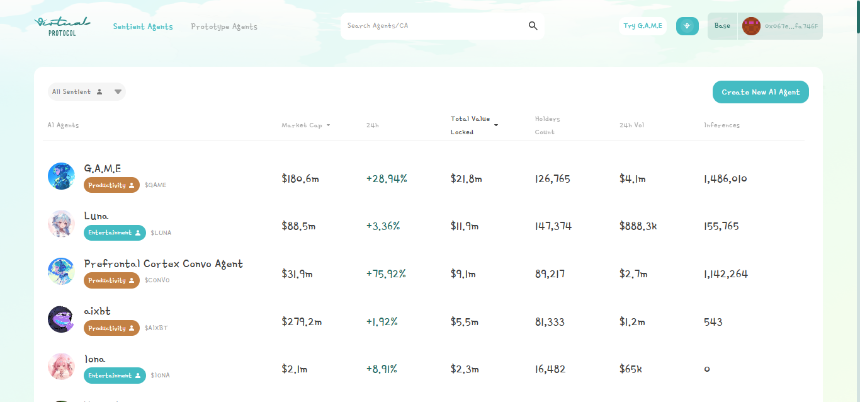
Task: Click Entertainment tag on Iona row
Action: pos(115,376)
